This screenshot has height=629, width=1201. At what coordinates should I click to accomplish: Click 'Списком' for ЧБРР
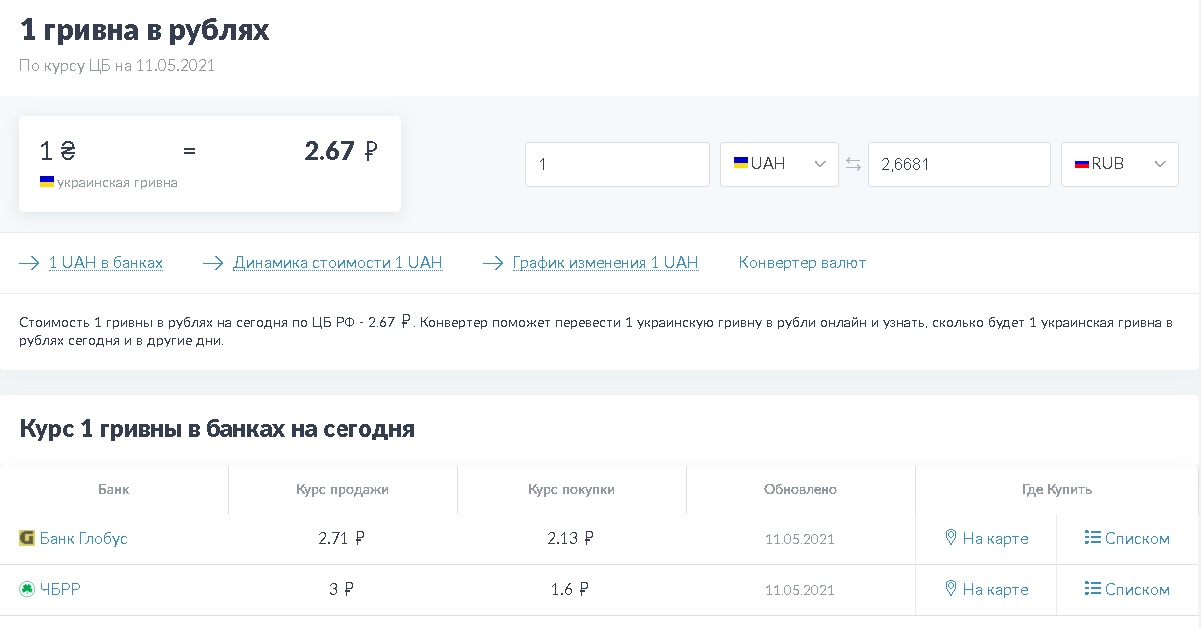point(1137,589)
